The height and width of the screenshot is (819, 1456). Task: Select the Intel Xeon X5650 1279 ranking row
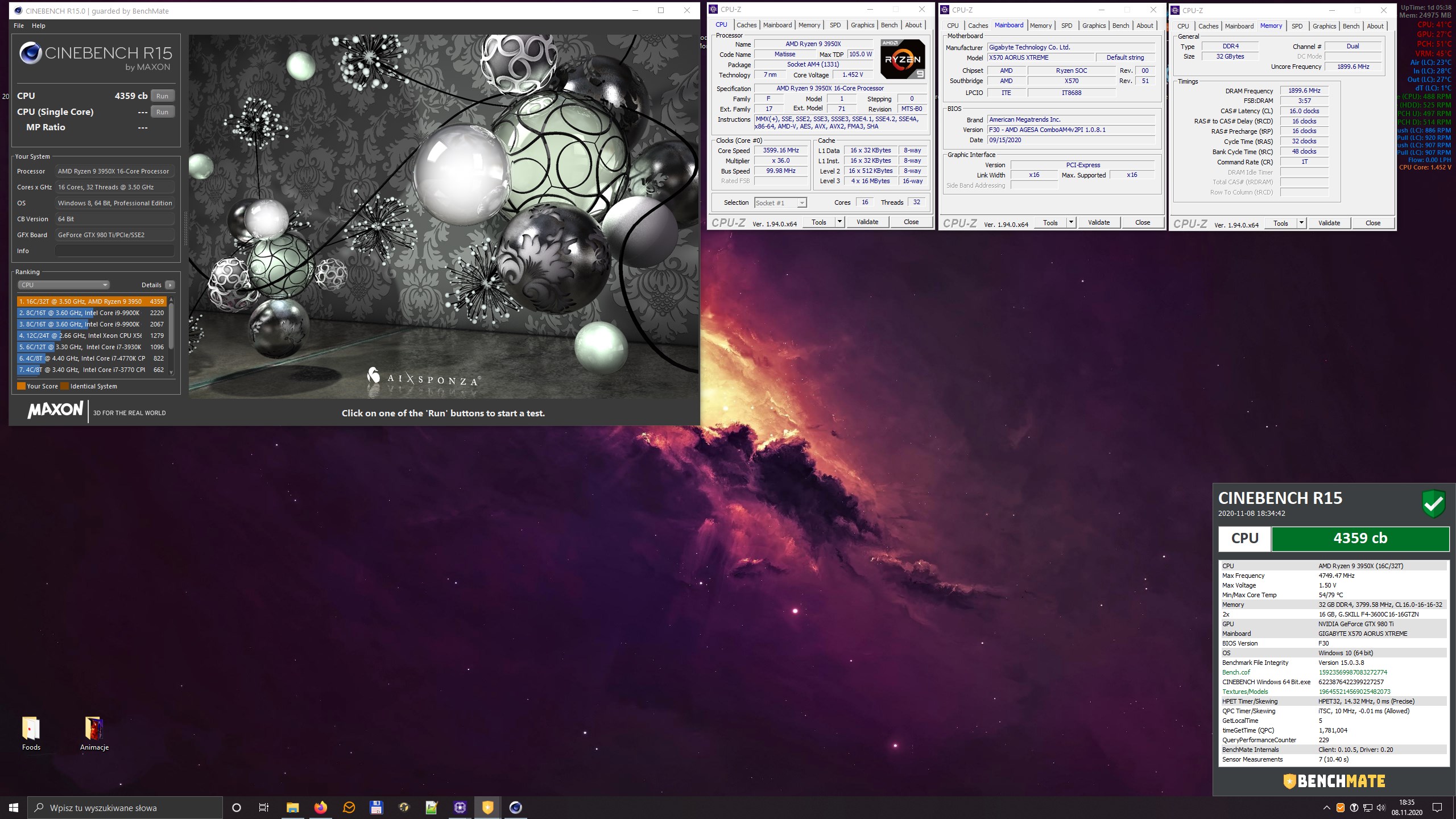92,336
